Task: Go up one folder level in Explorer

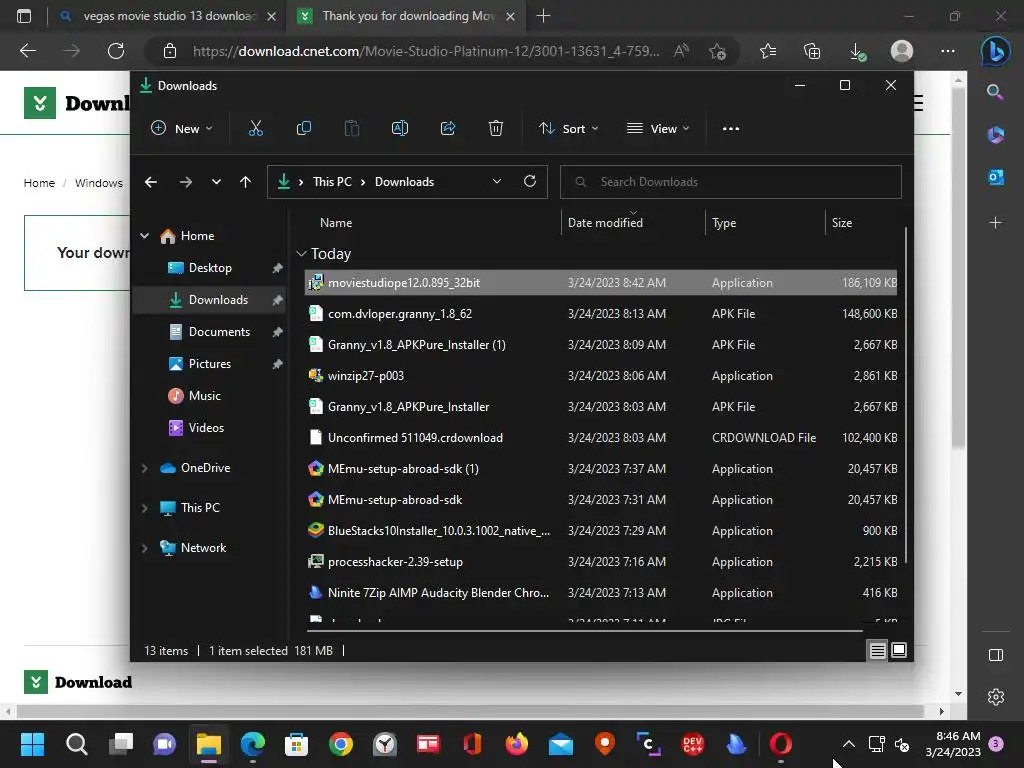Action: [x=246, y=182]
